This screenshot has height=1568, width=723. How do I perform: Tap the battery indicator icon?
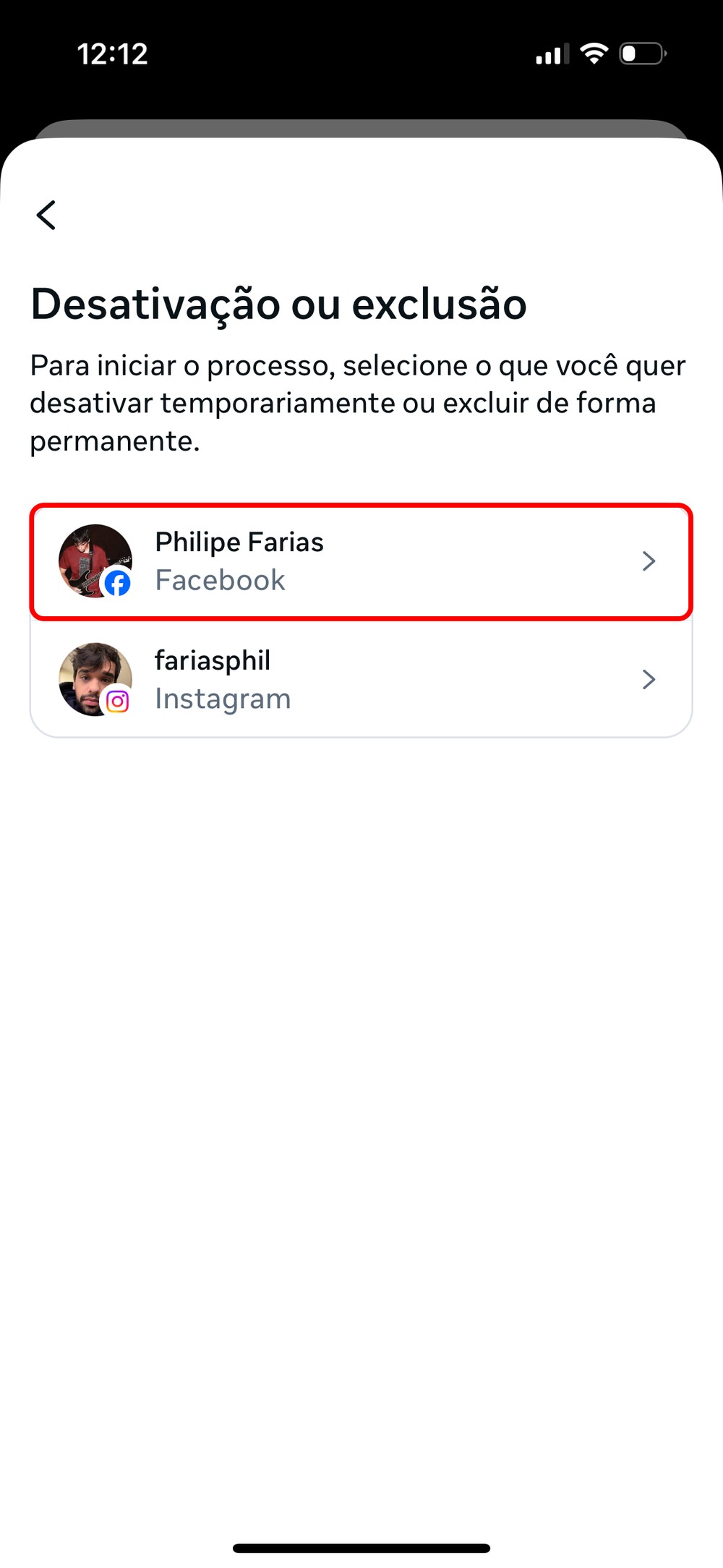[x=642, y=54]
